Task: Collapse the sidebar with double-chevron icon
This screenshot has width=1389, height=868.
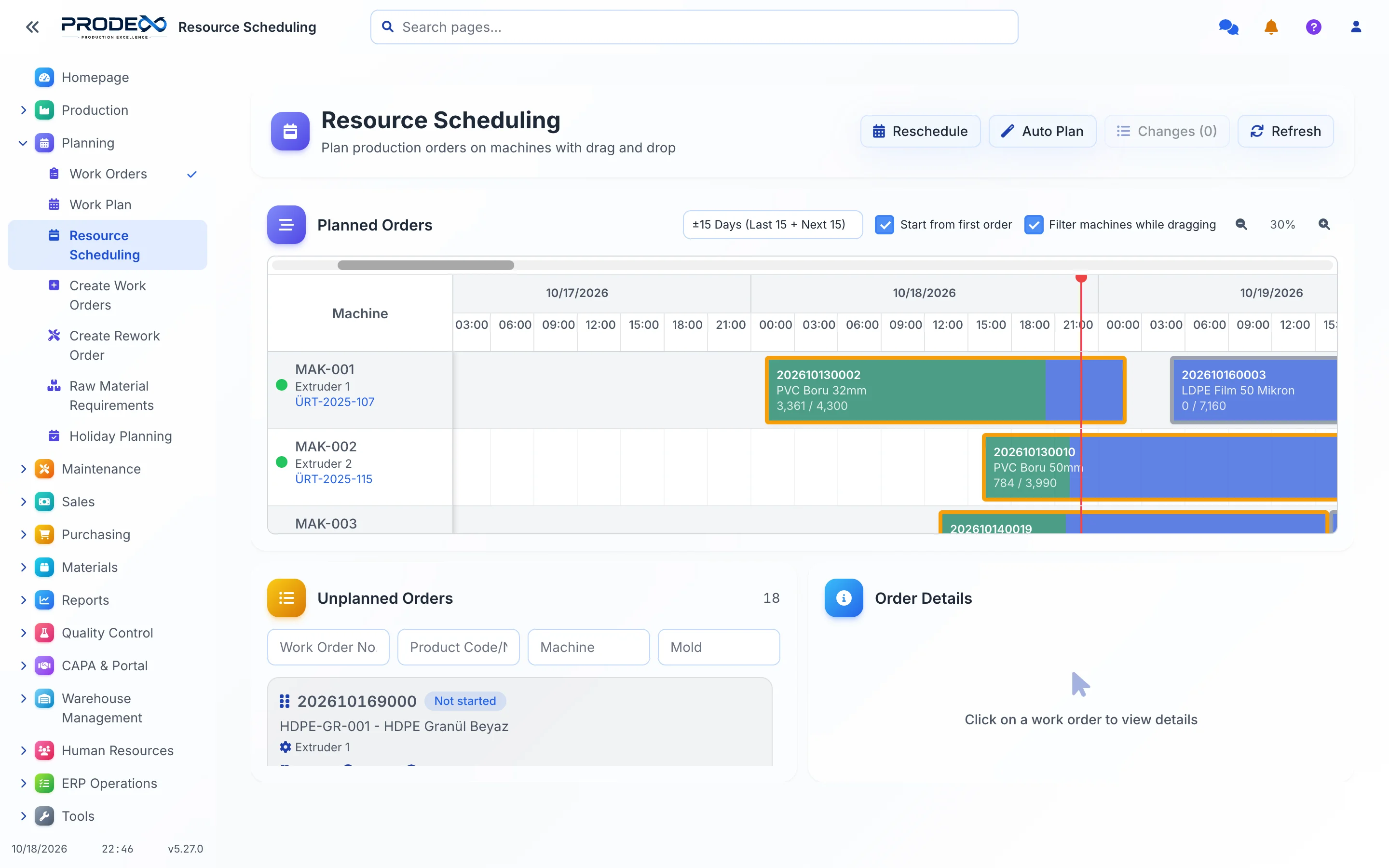Action: [x=32, y=27]
